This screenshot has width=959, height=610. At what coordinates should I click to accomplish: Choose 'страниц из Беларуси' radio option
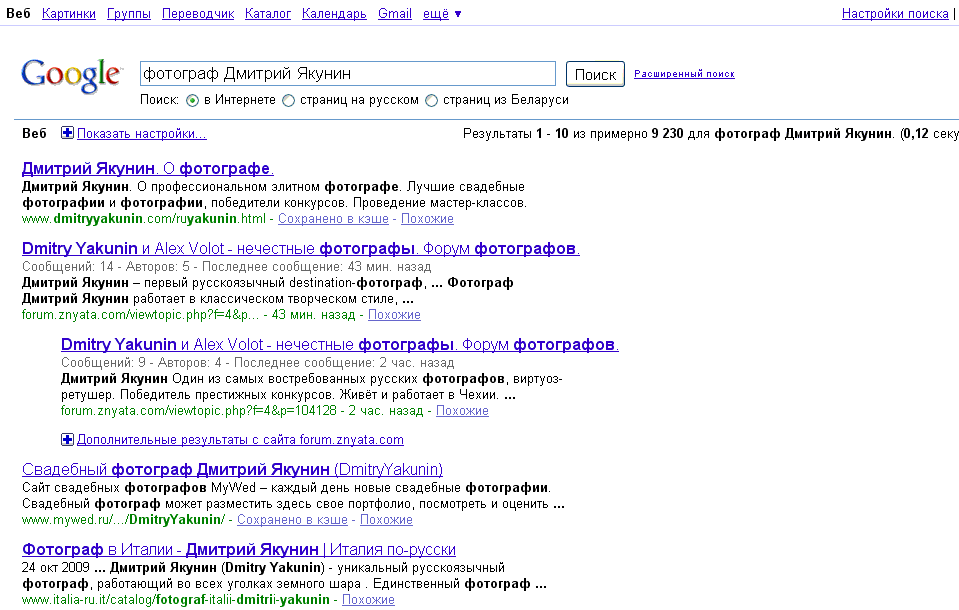click(432, 100)
